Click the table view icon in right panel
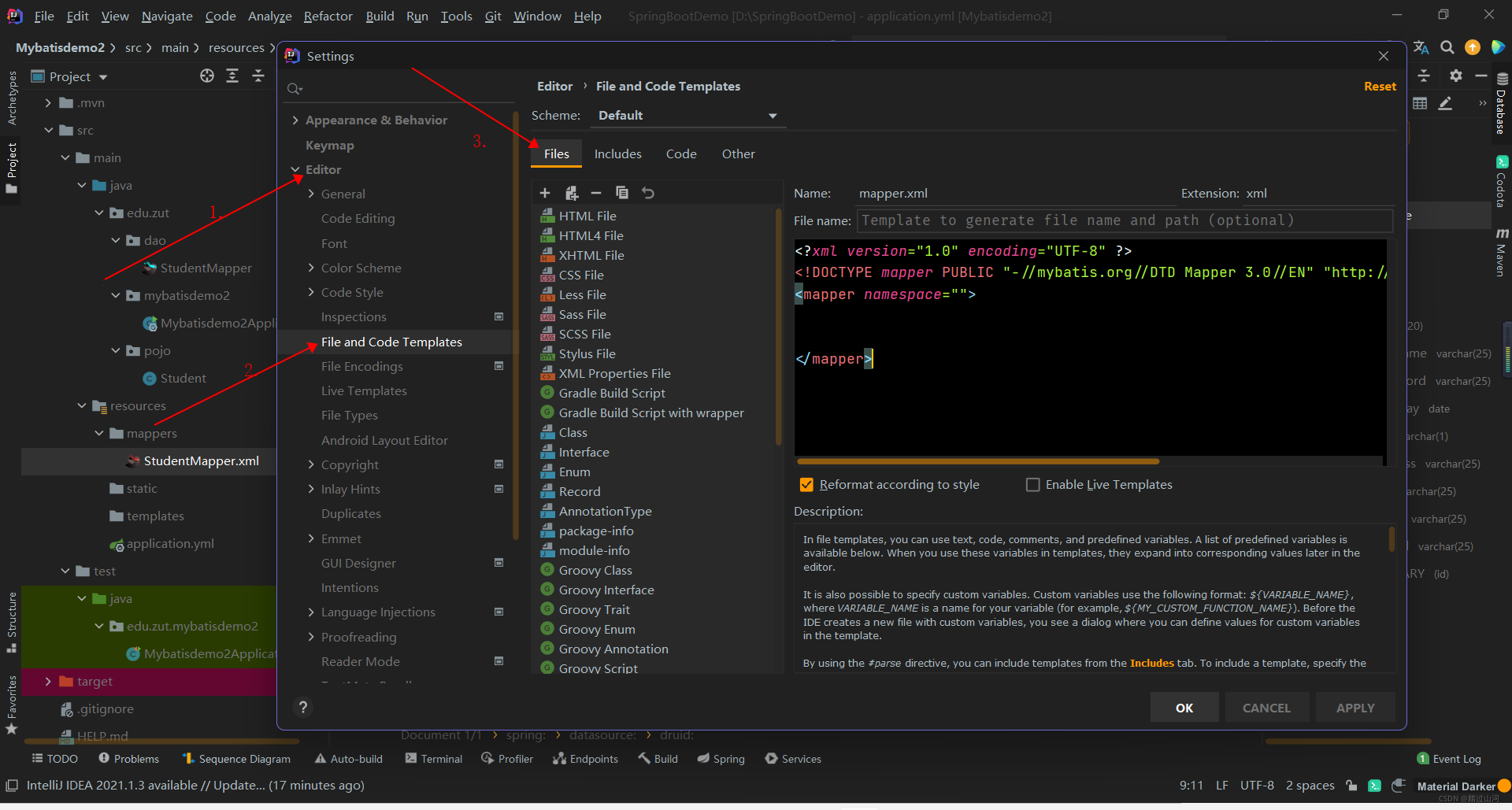The width and height of the screenshot is (1512, 810). pyautogui.click(x=1420, y=103)
